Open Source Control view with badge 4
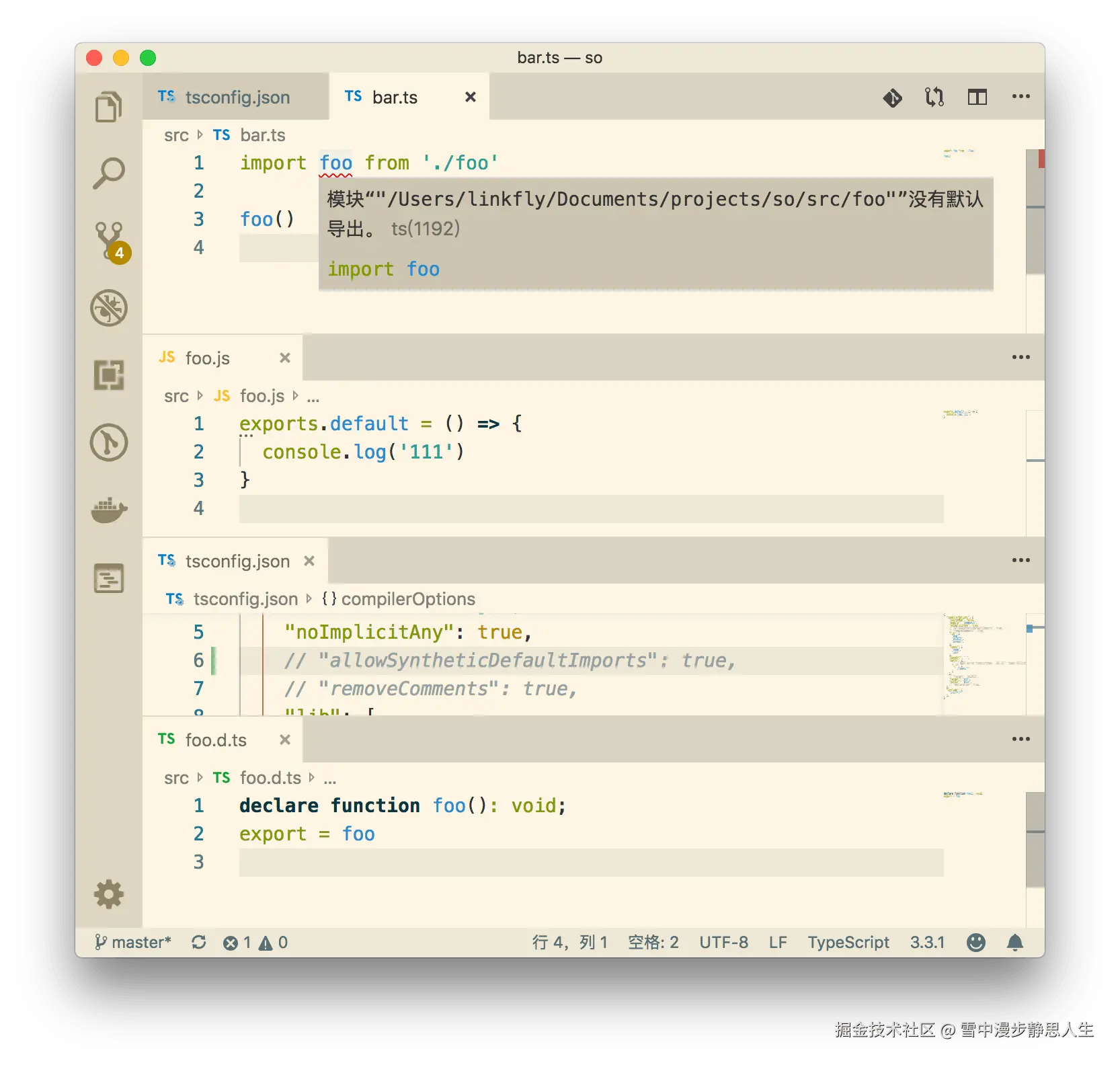 [x=110, y=241]
